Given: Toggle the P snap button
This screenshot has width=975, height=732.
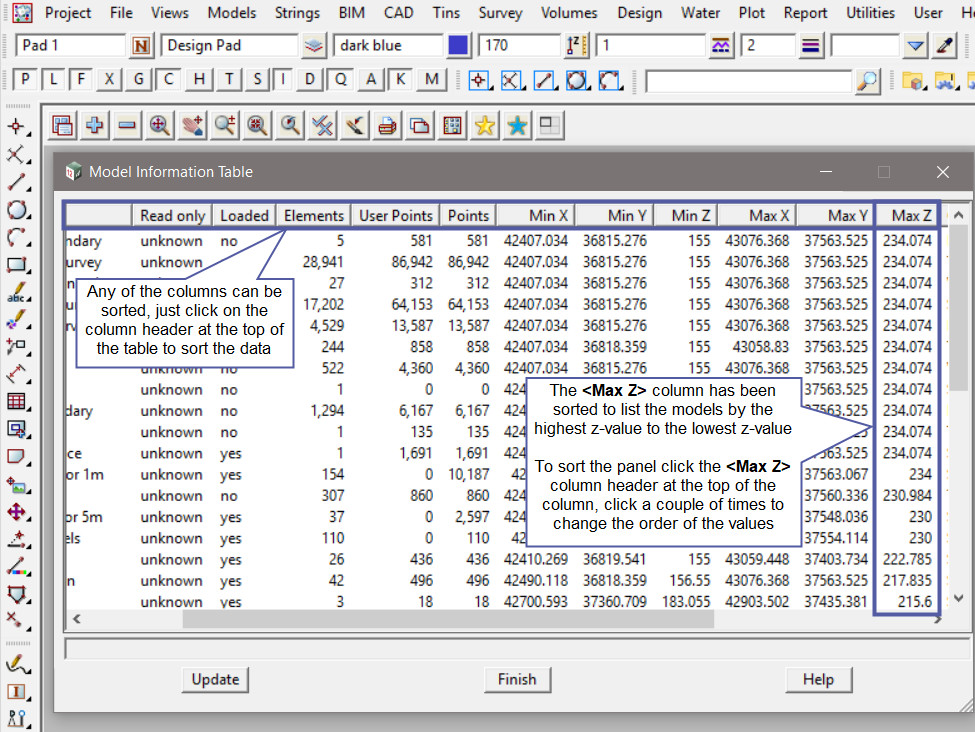Looking at the screenshot, I should [25, 80].
